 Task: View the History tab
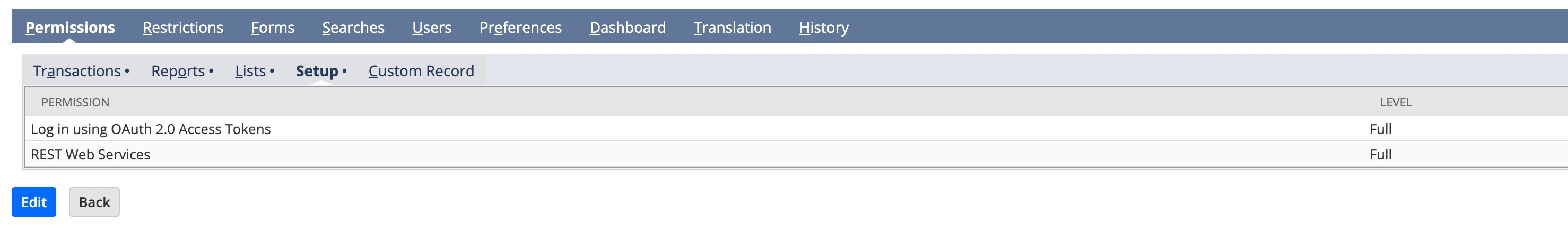[x=824, y=28]
